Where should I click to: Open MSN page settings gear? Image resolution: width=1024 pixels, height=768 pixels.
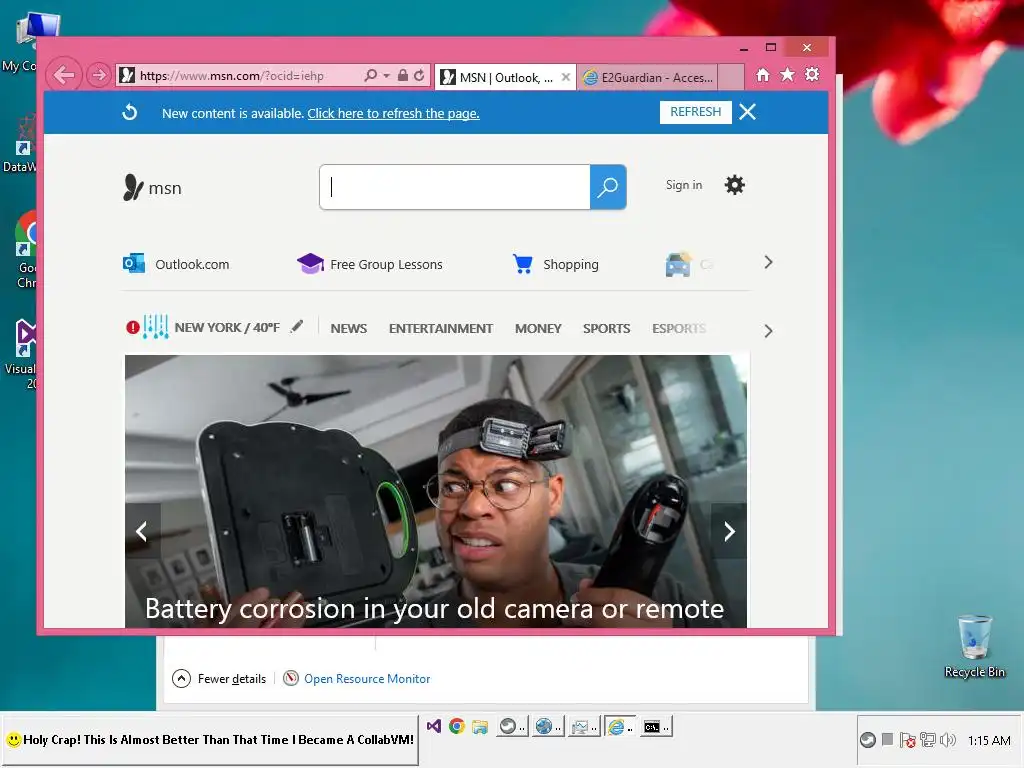[x=735, y=185]
